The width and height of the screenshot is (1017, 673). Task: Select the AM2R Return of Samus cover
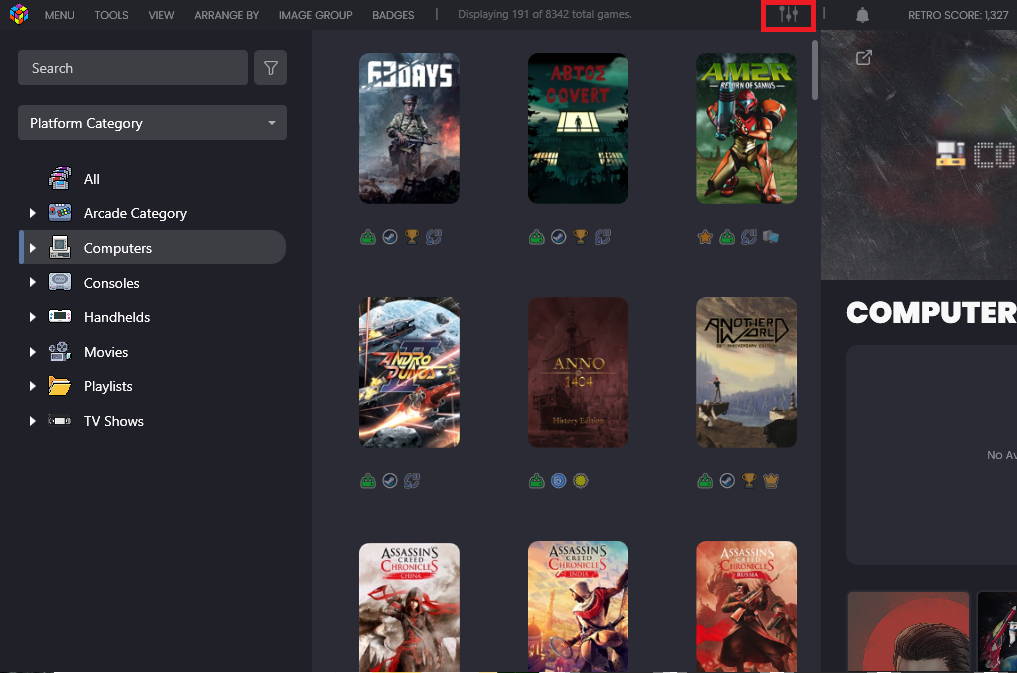747,128
